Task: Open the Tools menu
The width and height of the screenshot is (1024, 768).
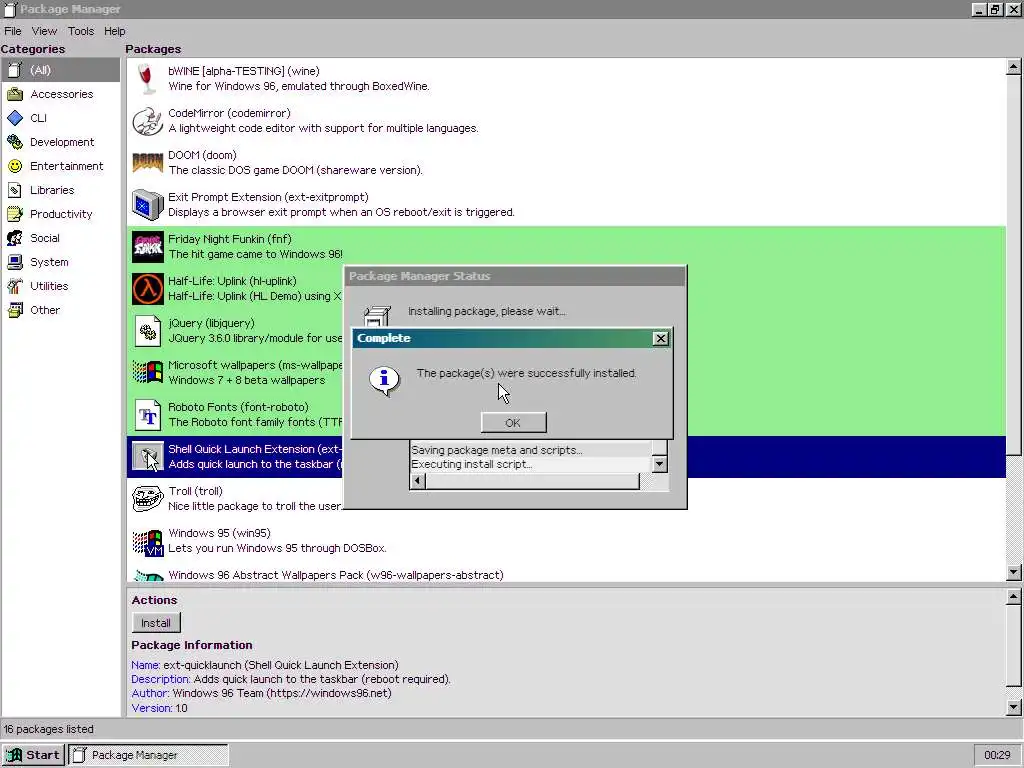Action: (81, 31)
